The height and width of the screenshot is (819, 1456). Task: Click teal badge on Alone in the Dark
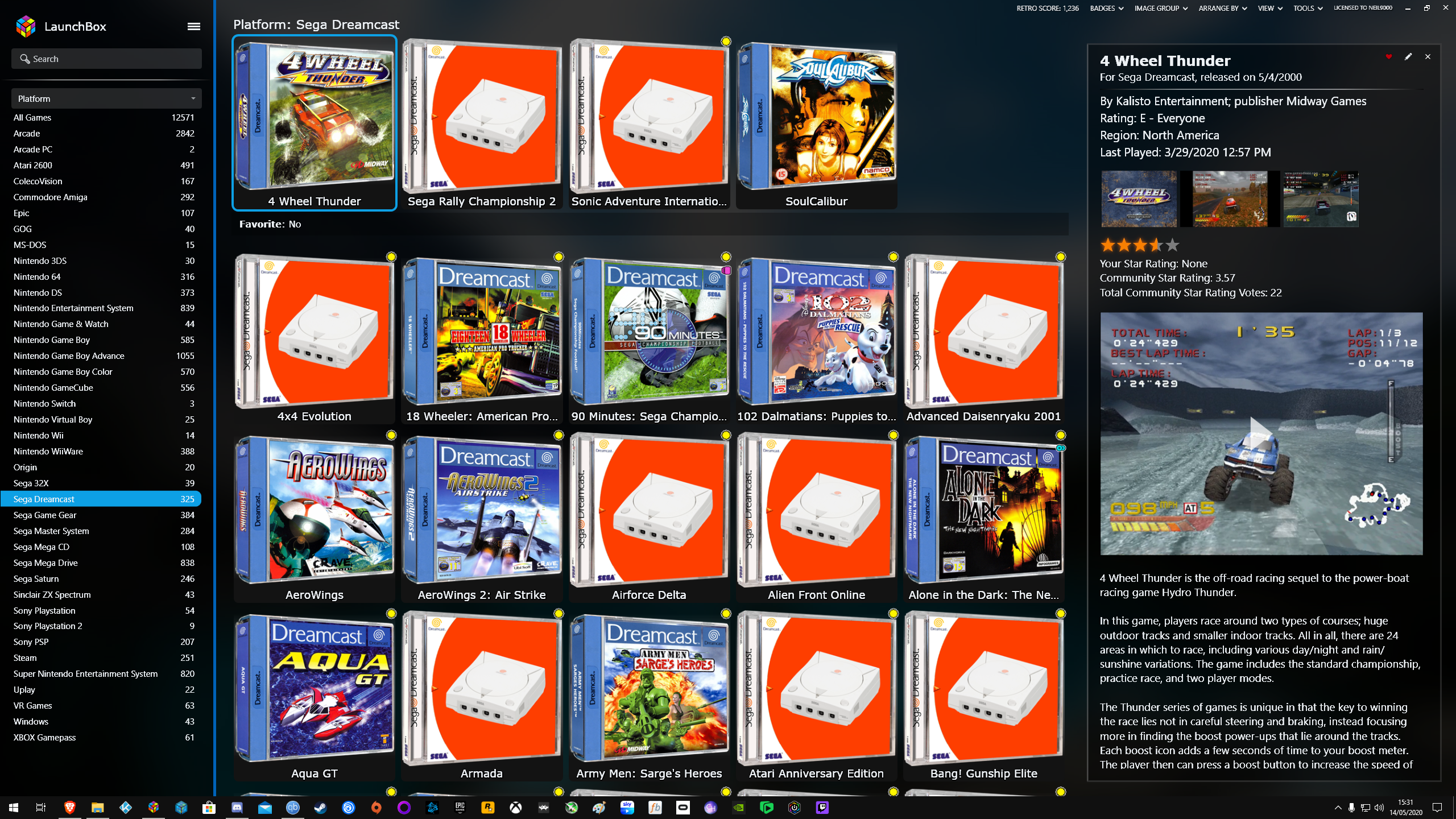coord(1061,448)
